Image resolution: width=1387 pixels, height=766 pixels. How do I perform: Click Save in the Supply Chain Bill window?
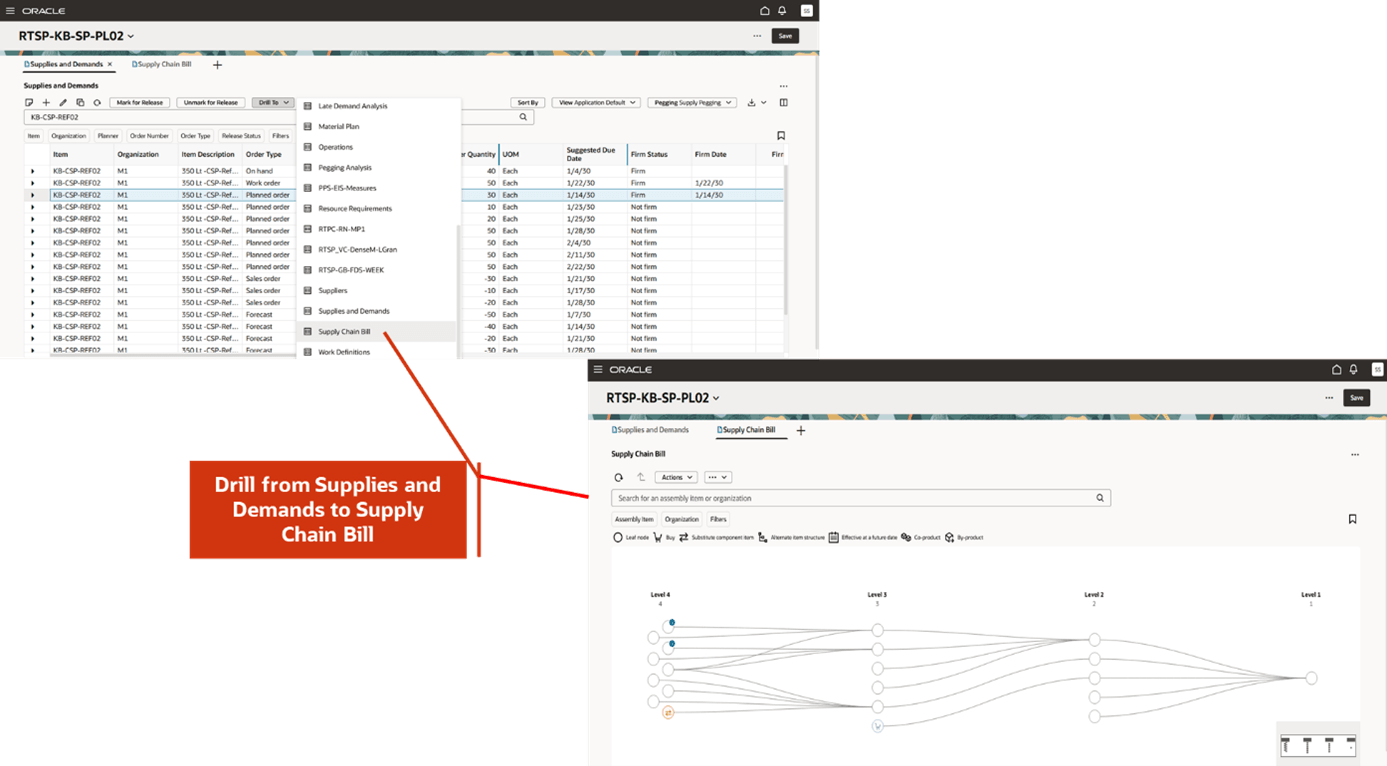point(1356,398)
